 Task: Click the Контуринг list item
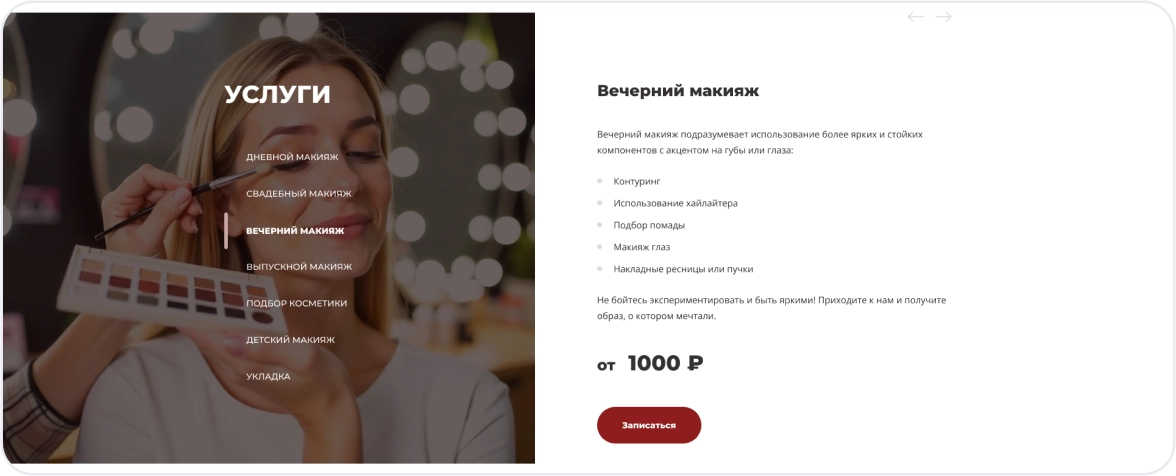637,181
